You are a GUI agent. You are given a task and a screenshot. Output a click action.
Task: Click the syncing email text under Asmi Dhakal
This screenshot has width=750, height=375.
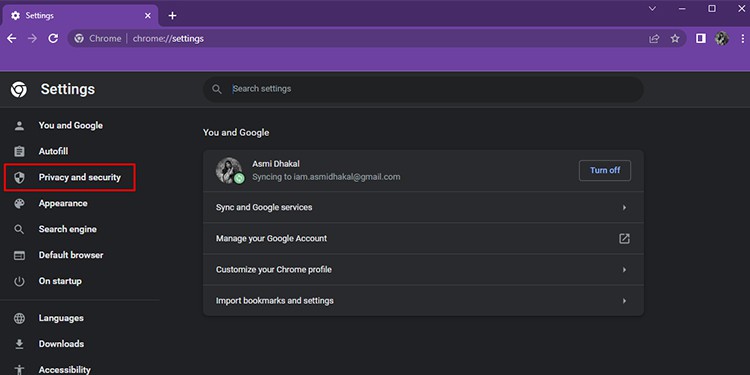(326, 177)
